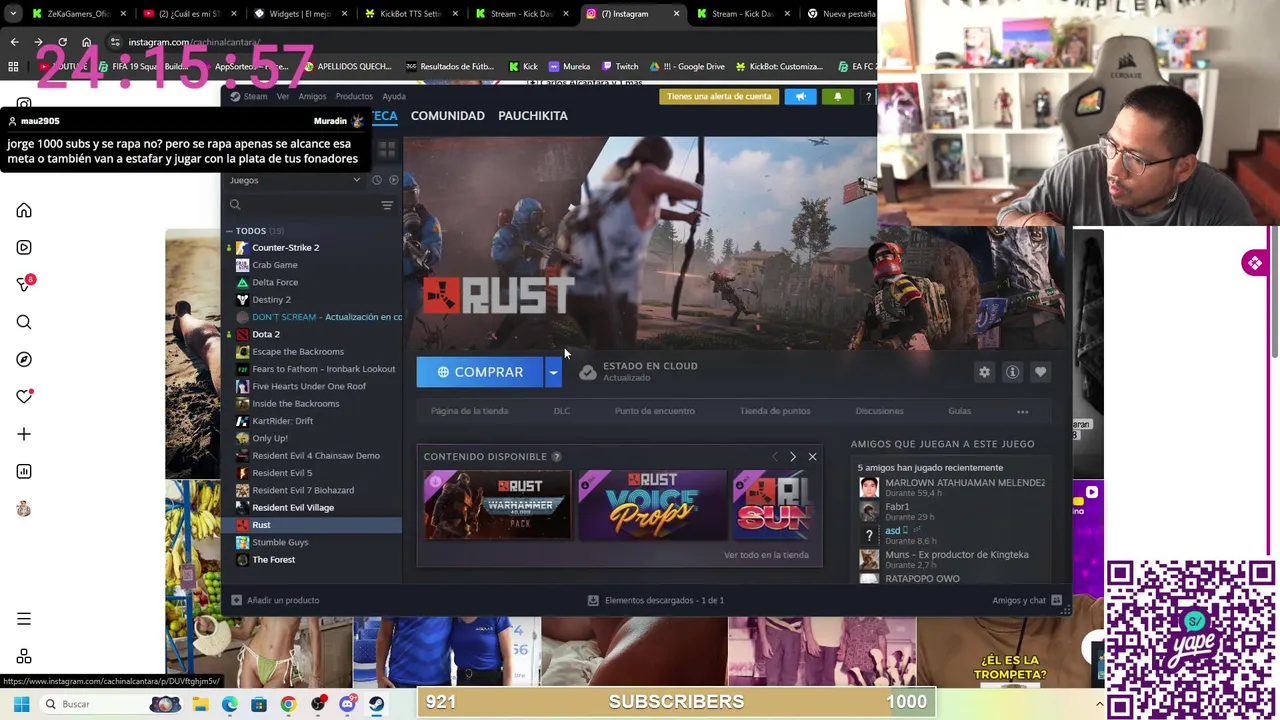
Task: Reload the Chrome page
Action: click(62, 42)
